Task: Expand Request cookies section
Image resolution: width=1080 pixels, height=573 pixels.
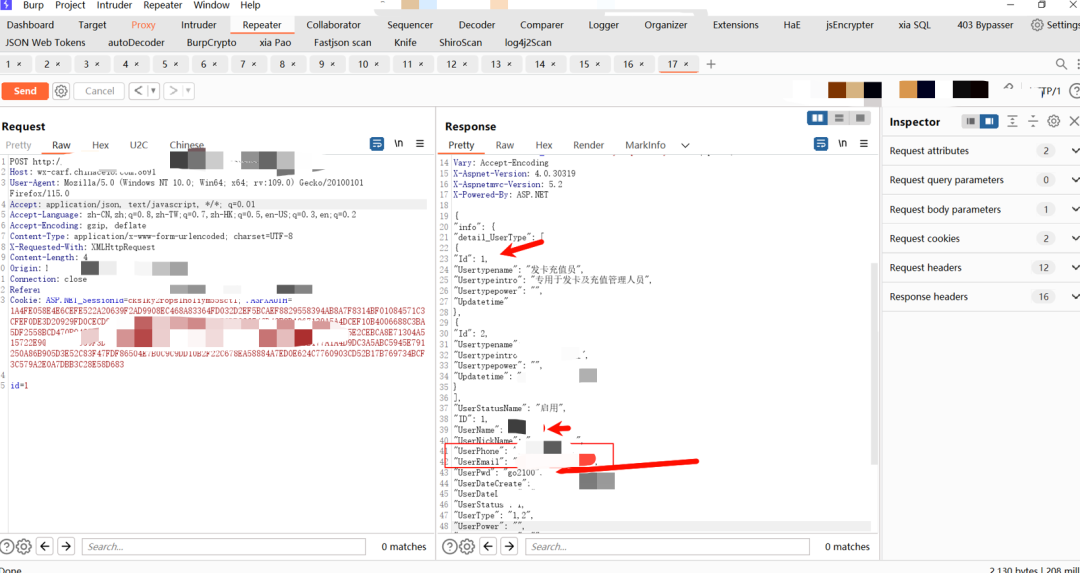Action: click(981, 238)
